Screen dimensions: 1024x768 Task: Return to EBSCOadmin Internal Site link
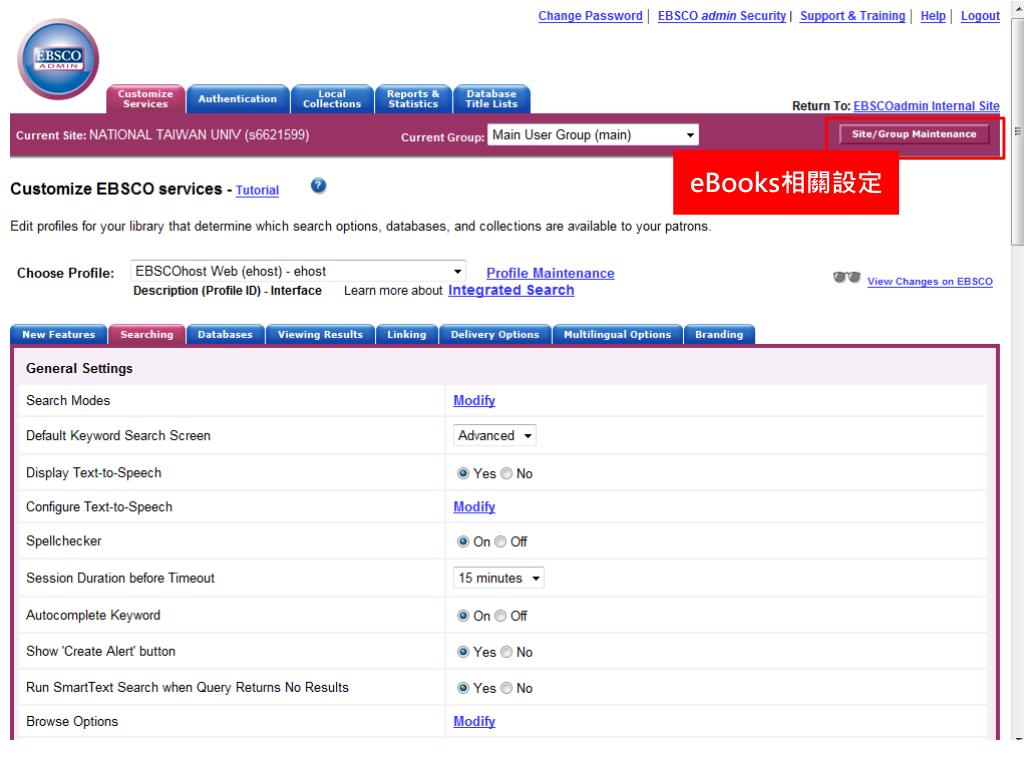(x=926, y=106)
